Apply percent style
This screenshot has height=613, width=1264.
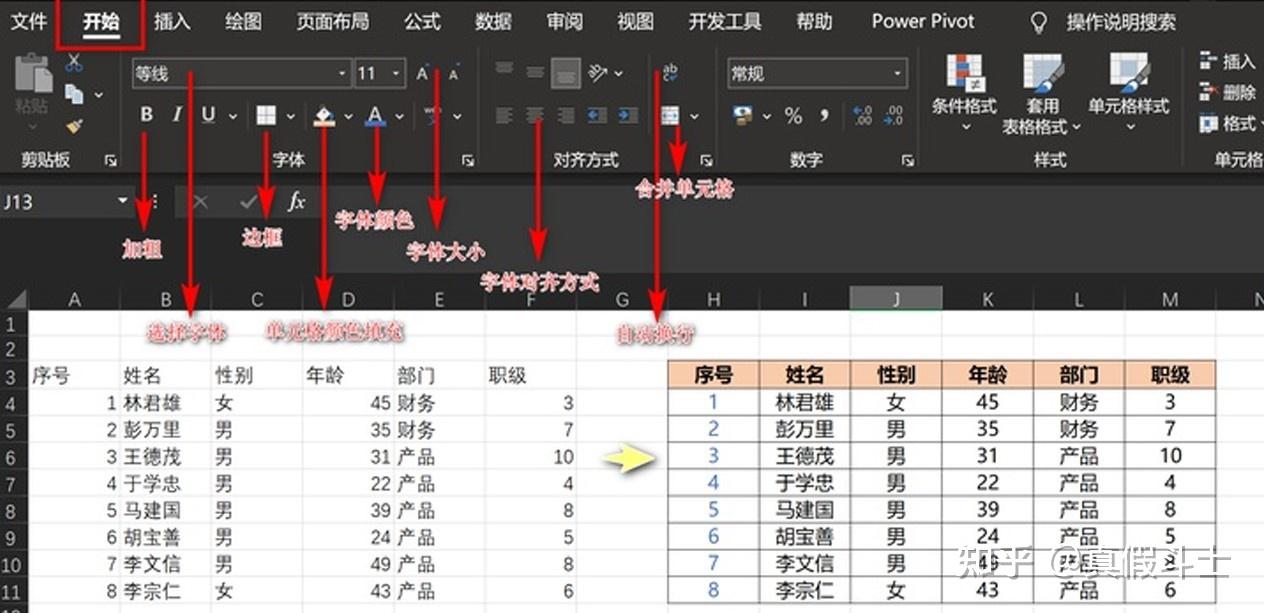coord(793,116)
